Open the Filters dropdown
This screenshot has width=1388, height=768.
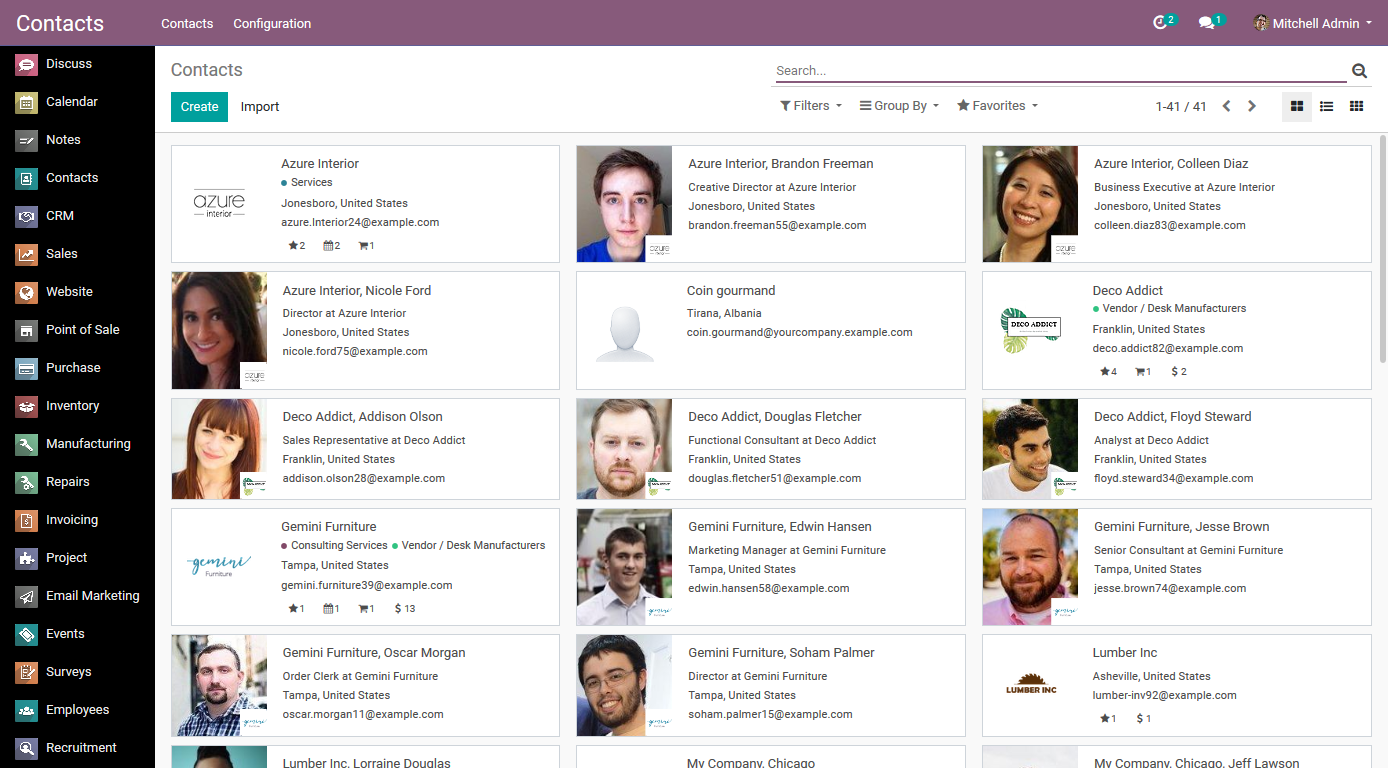810,105
